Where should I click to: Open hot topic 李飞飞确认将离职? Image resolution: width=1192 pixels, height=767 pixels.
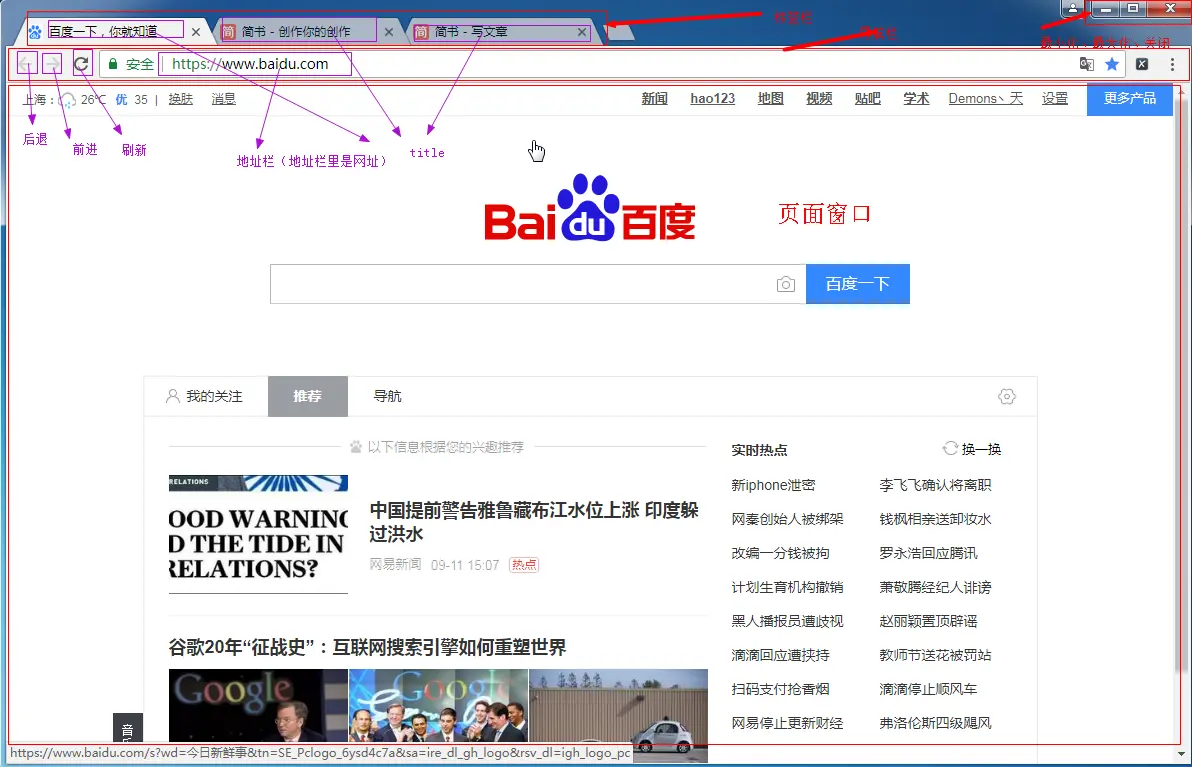point(935,485)
